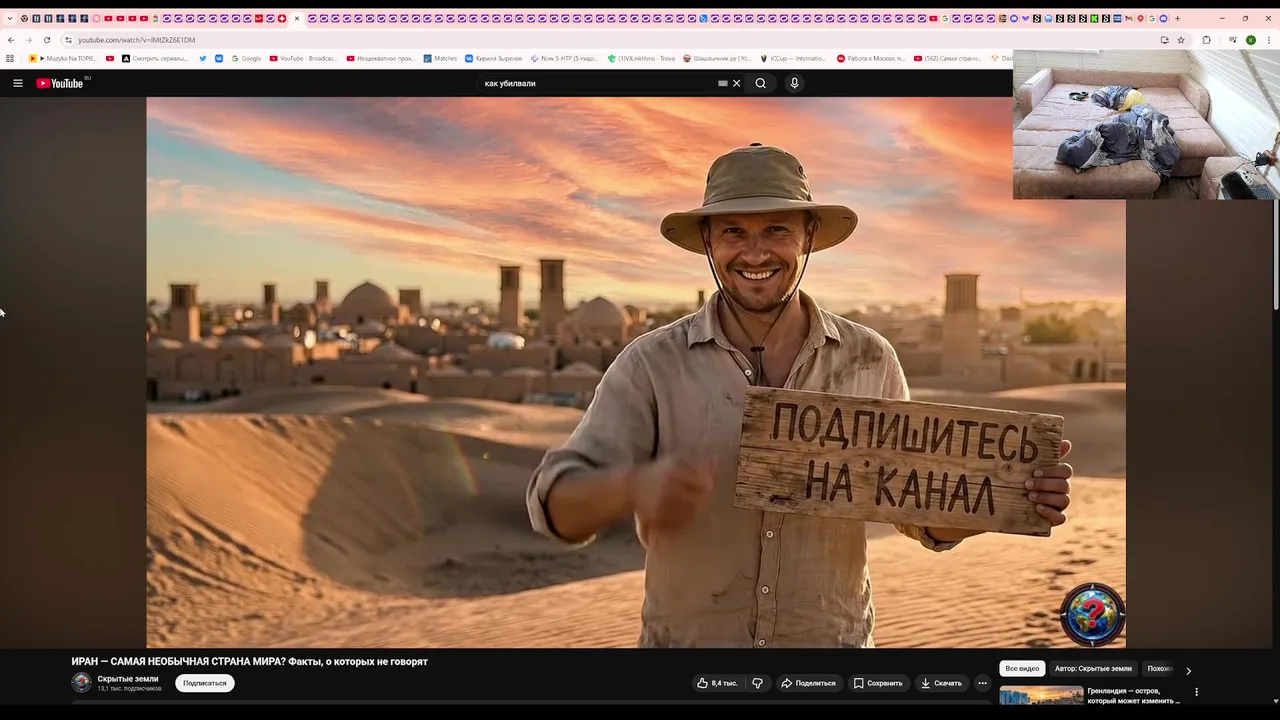Screen dimensions: 1280x720
Task: Open the on-screen keyboard icon in search
Action: (723, 83)
